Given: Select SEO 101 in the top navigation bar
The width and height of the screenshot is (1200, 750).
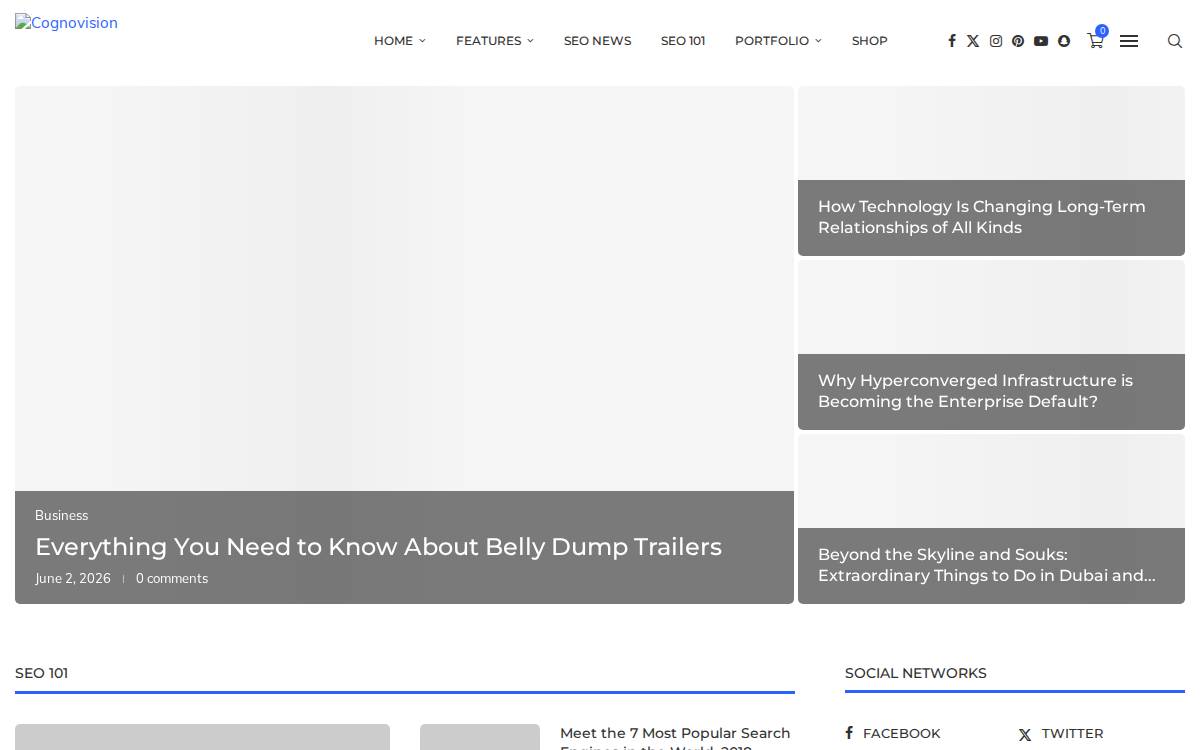Looking at the screenshot, I should pos(683,41).
